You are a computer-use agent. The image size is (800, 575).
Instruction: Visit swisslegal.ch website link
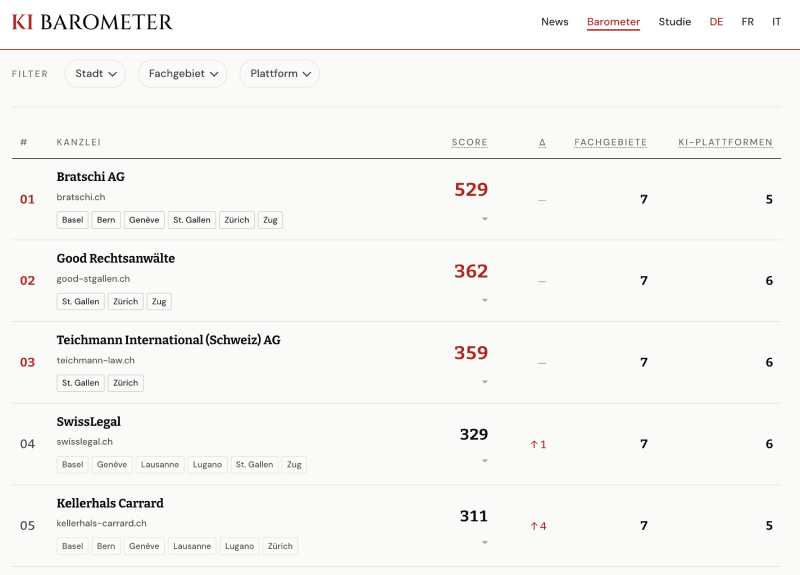click(x=85, y=442)
